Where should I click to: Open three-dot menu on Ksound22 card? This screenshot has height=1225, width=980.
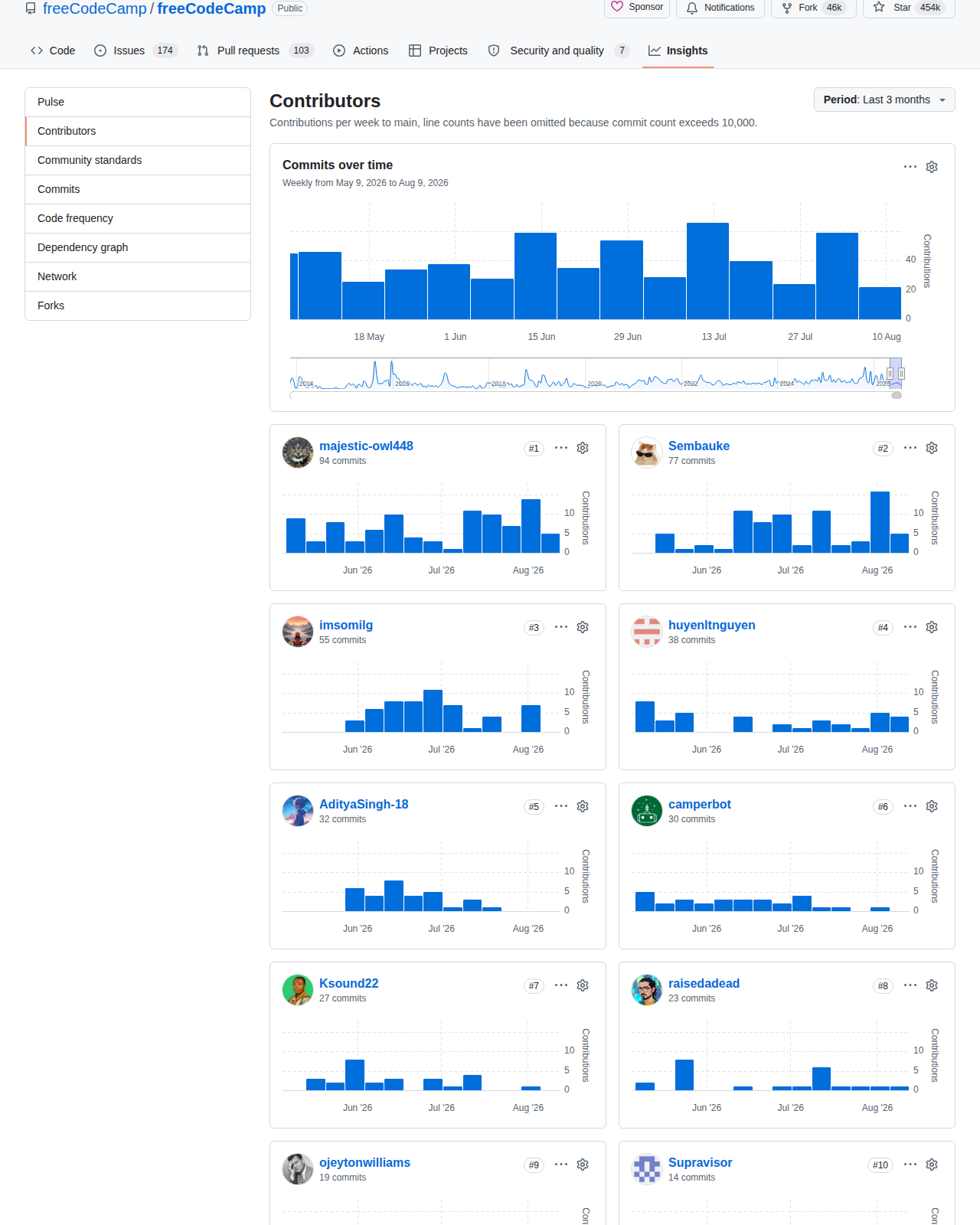561,985
